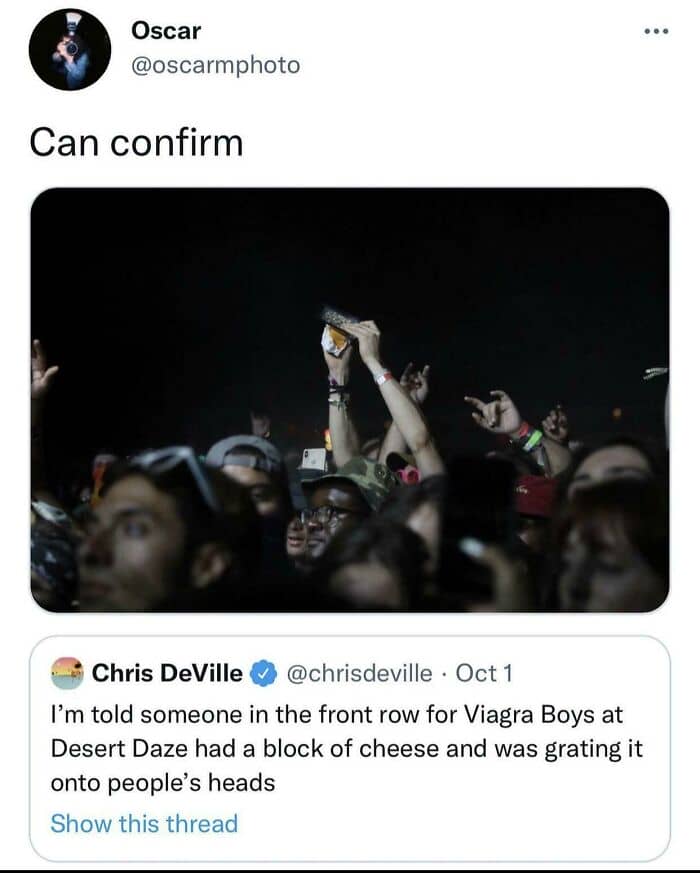This screenshot has width=700, height=873.
Task: Click the Chris DeVille display name
Action: (x=167, y=674)
